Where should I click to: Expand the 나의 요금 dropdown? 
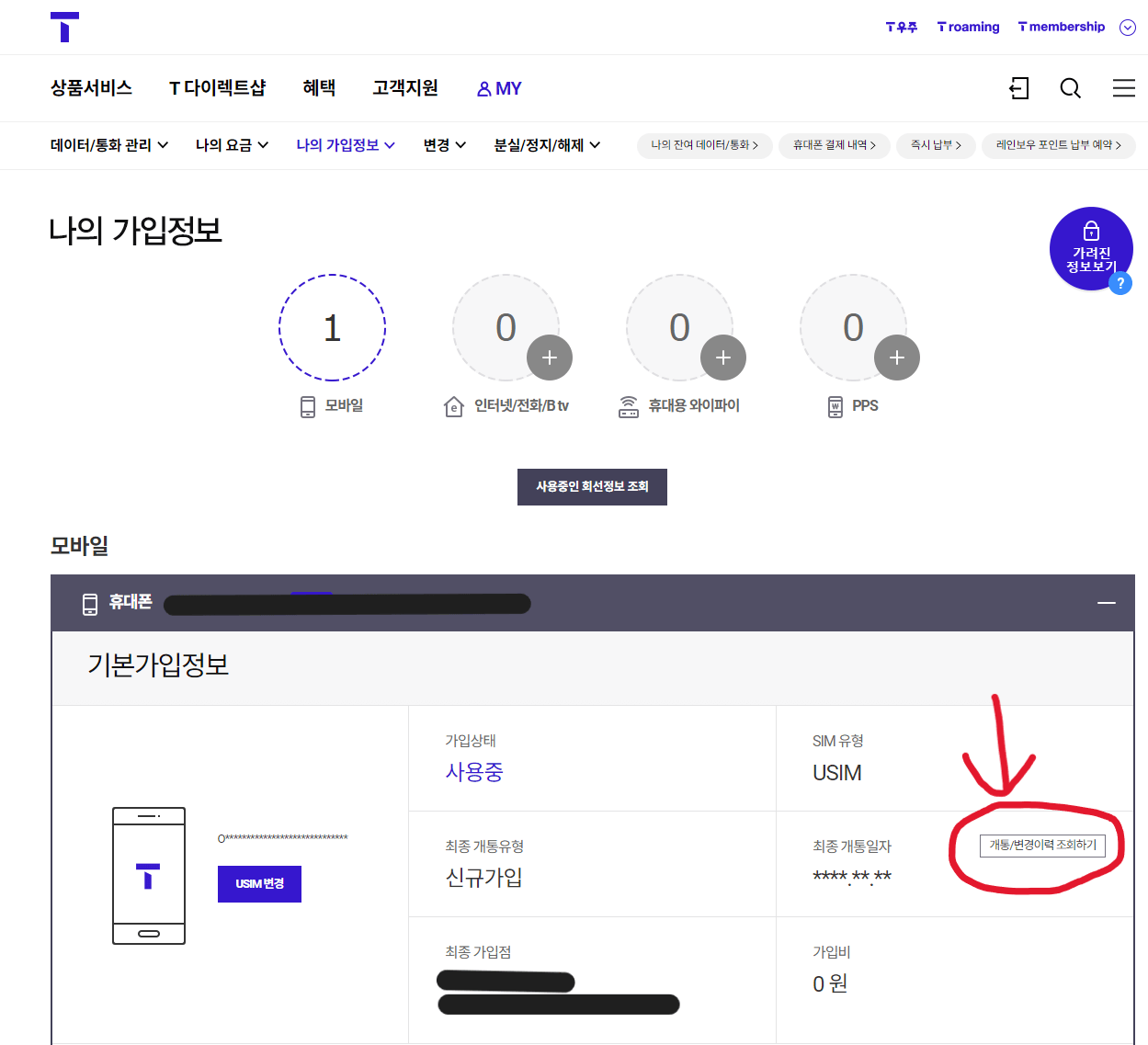232,145
